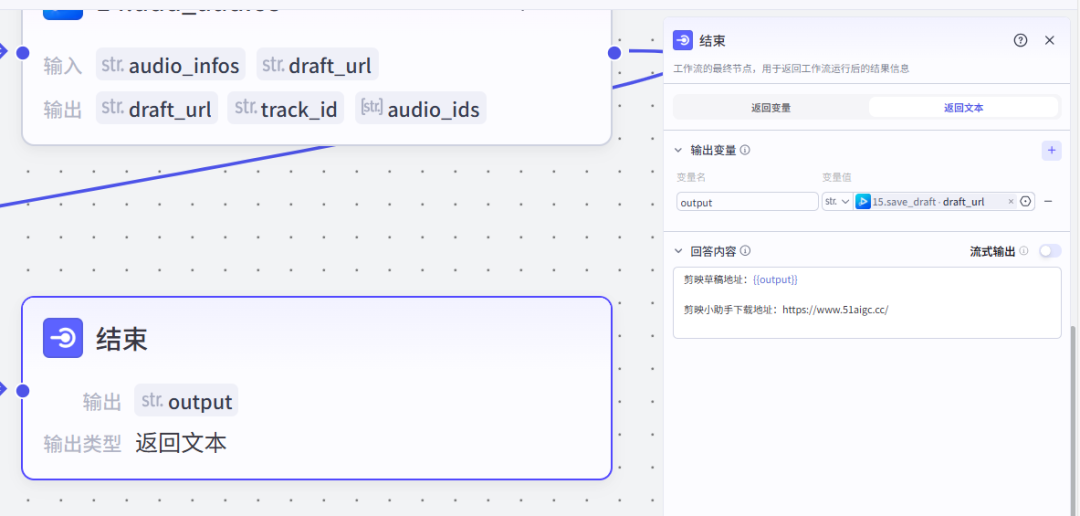The image size is (1080, 516).
Task: Open str. type dropdown for output variable
Action: click(837, 202)
